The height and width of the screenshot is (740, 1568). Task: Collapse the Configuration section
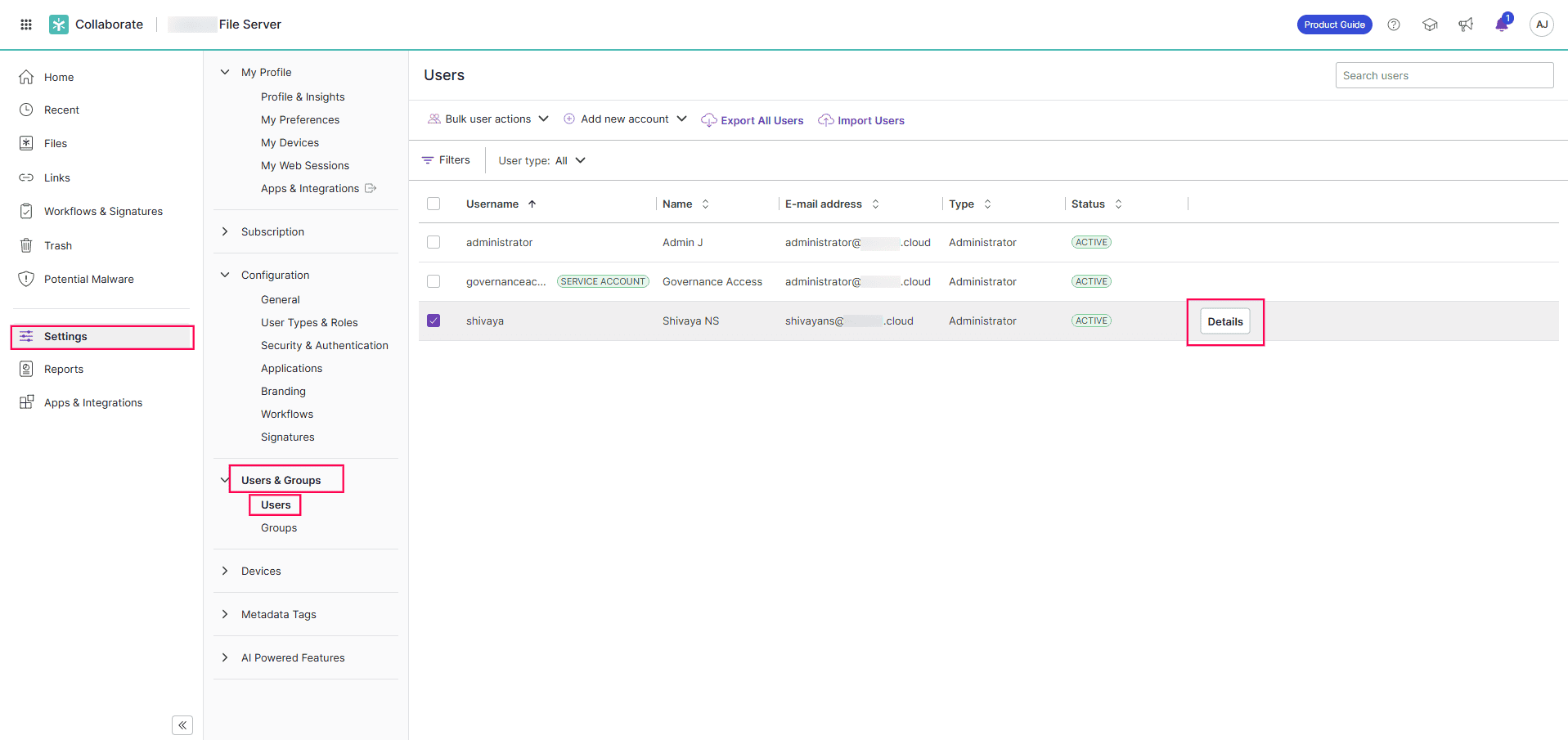tap(225, 275)
